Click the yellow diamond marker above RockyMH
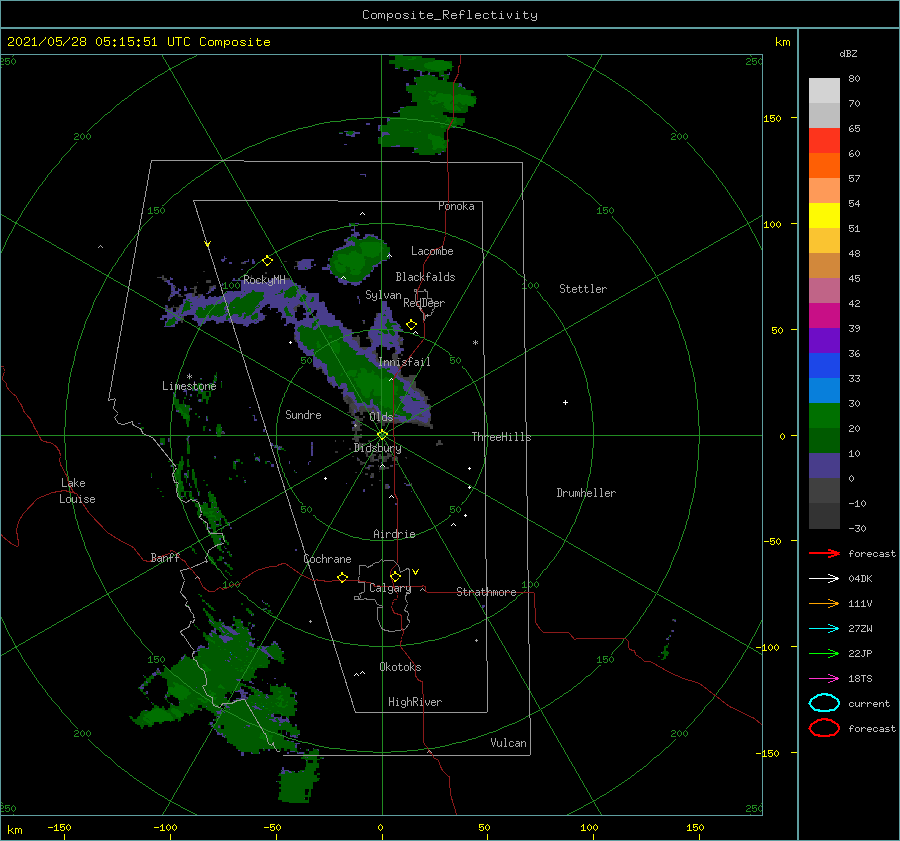Viewport: 900px width, 841px height. 267,261
